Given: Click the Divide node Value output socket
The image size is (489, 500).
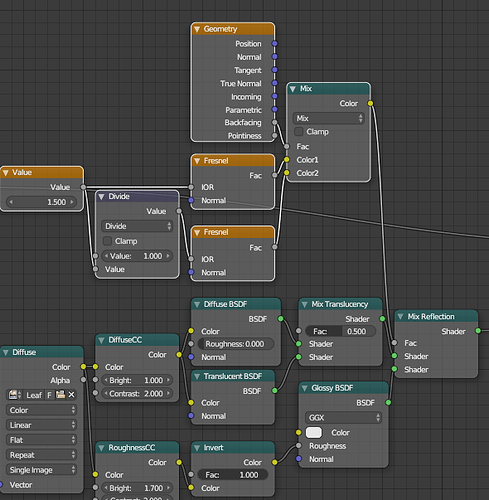Looking at the screenshot, I should click(179, 211).
